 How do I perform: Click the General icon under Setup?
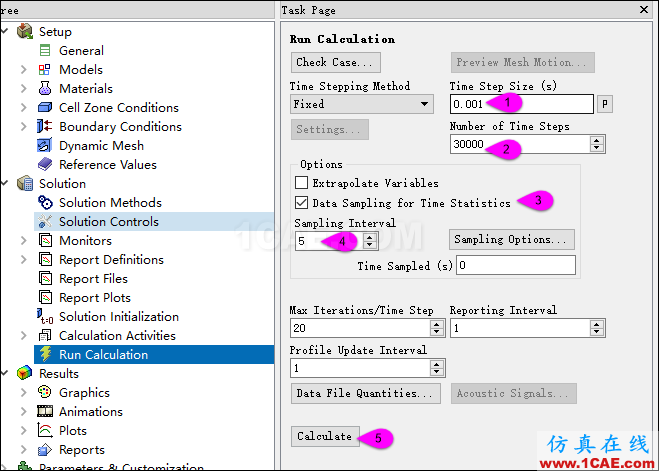(x=45, y=51)
